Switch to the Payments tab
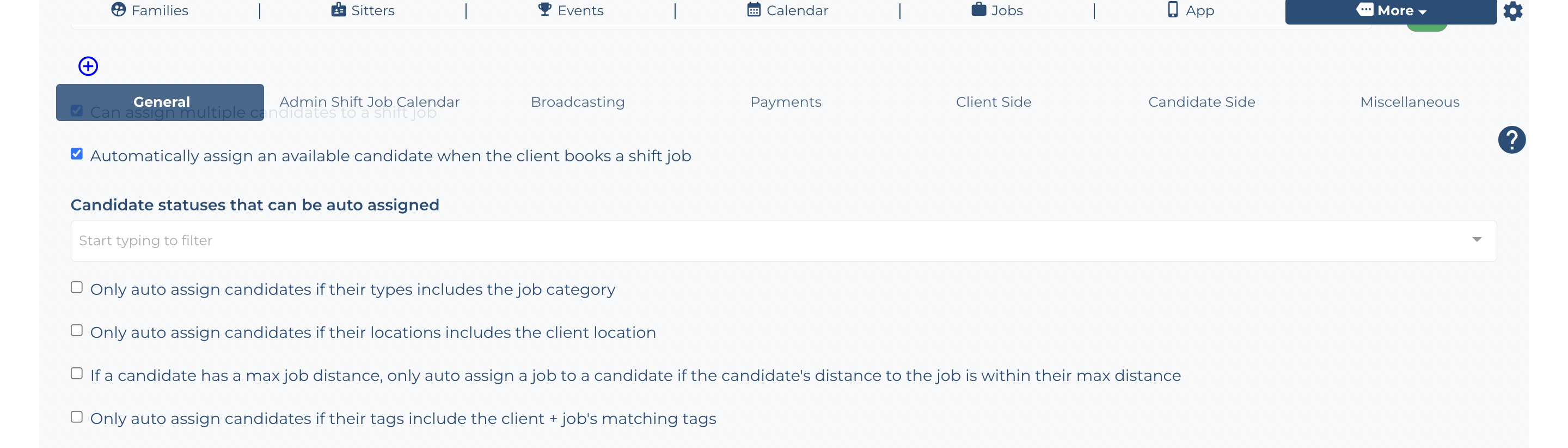The height and width of the screenshot is (448, 1568). [x=785, y=102]
